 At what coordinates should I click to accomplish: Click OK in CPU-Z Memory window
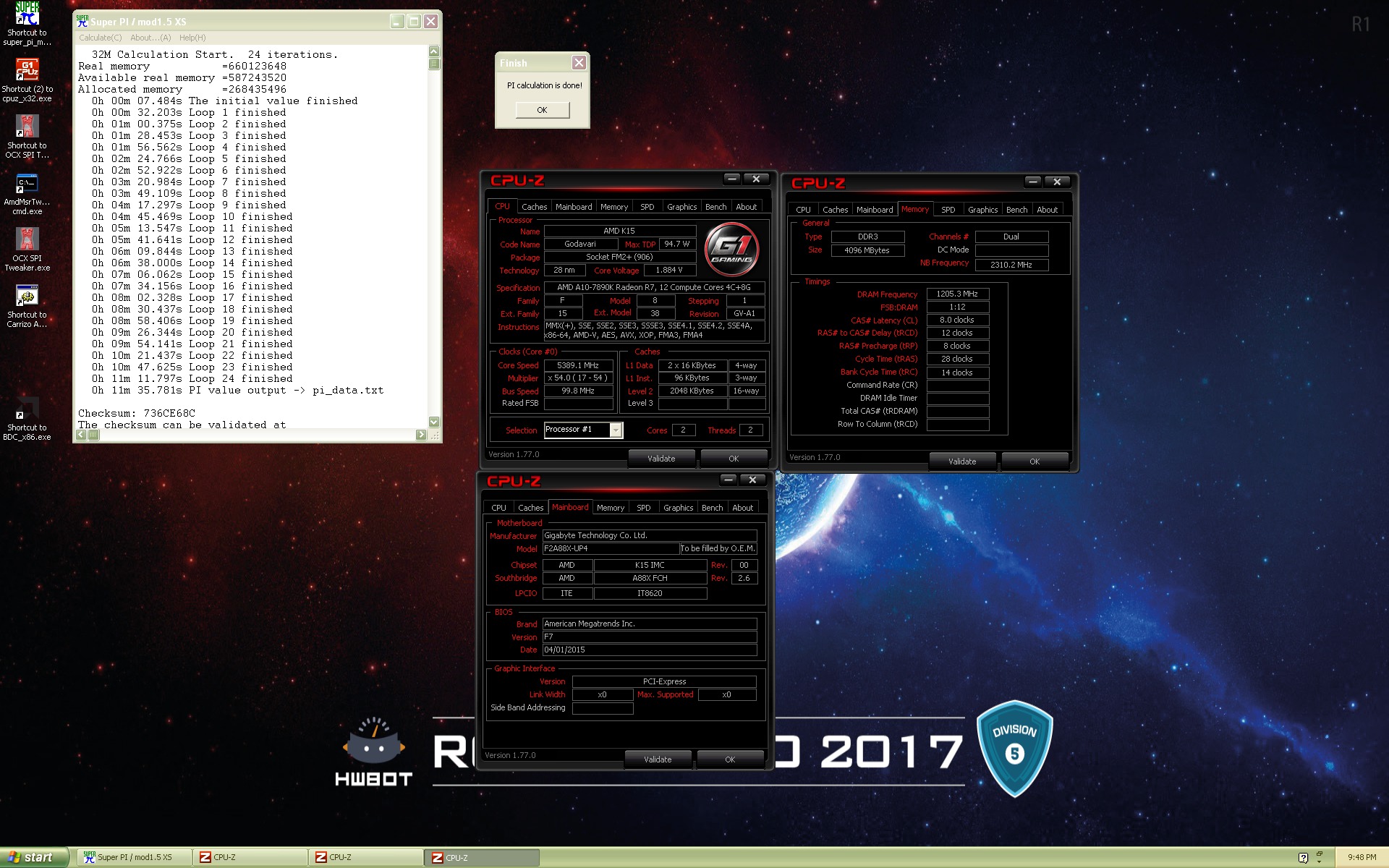(x=1035, y=461)
